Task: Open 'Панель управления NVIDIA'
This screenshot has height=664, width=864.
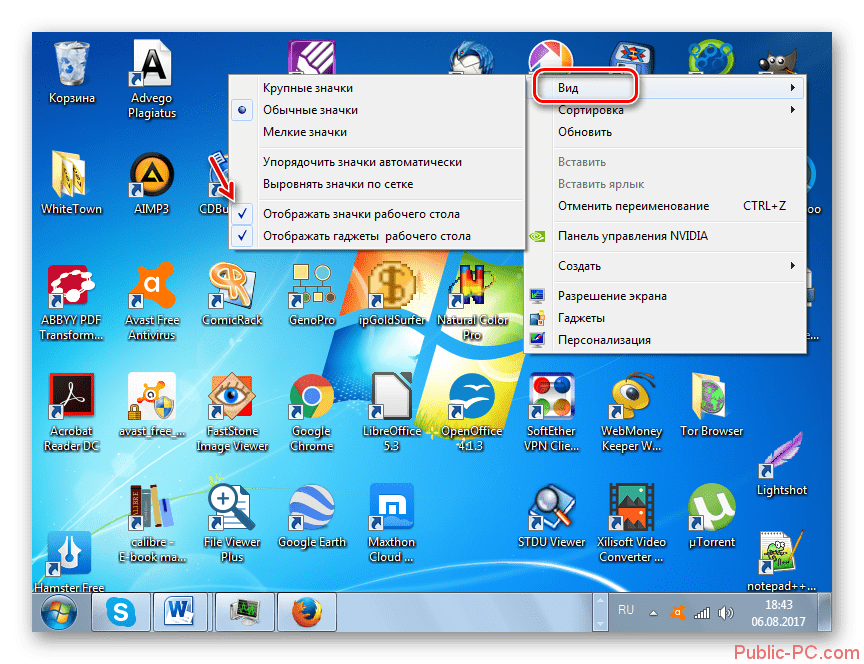Action: (665, 236)
